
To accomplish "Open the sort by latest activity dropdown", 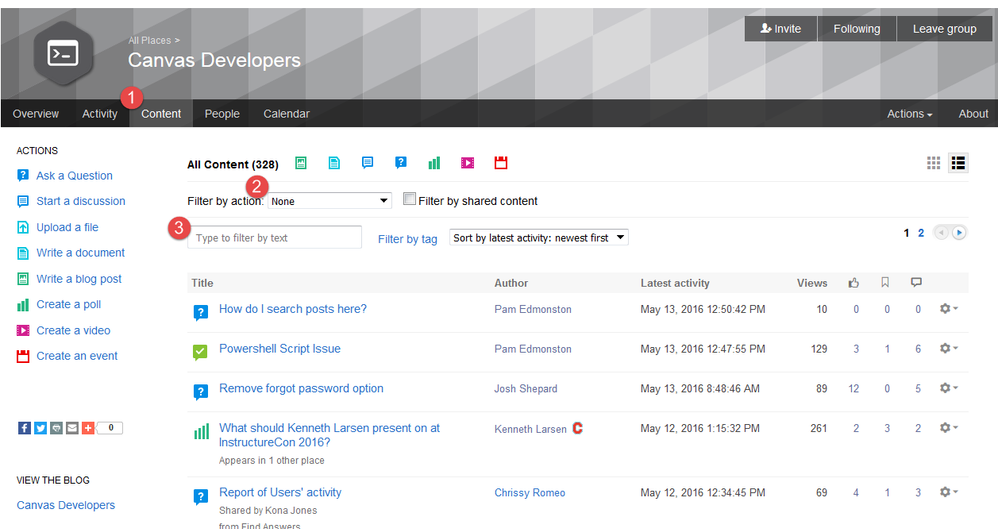I will (539, 238).
